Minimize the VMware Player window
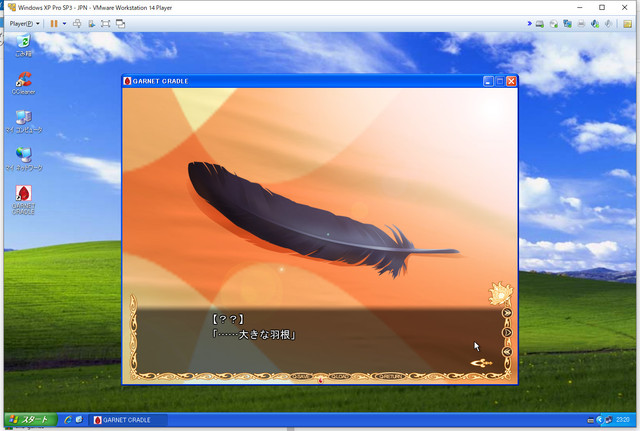This screenshot has height=431, width=640. [580, 7]
